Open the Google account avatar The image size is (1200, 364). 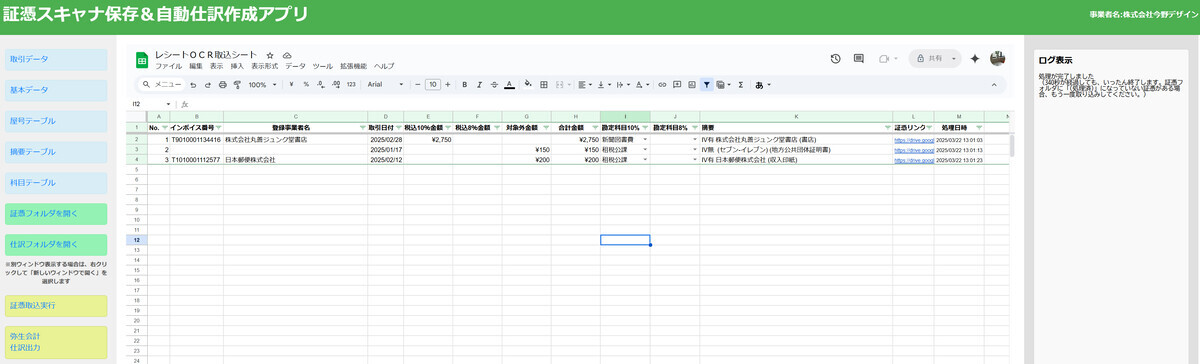pyautogui.click(x=997, y=59)
